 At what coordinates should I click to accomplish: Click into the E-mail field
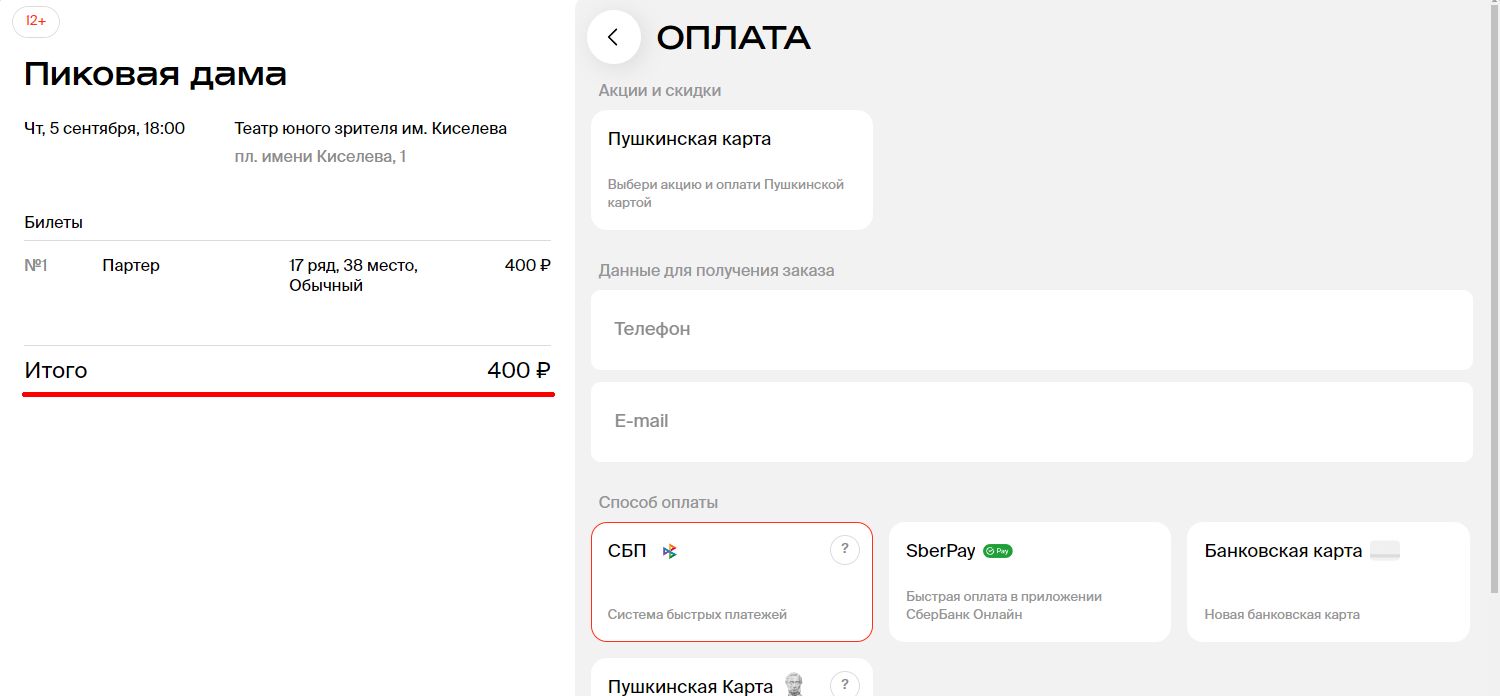click(1031, 421)
